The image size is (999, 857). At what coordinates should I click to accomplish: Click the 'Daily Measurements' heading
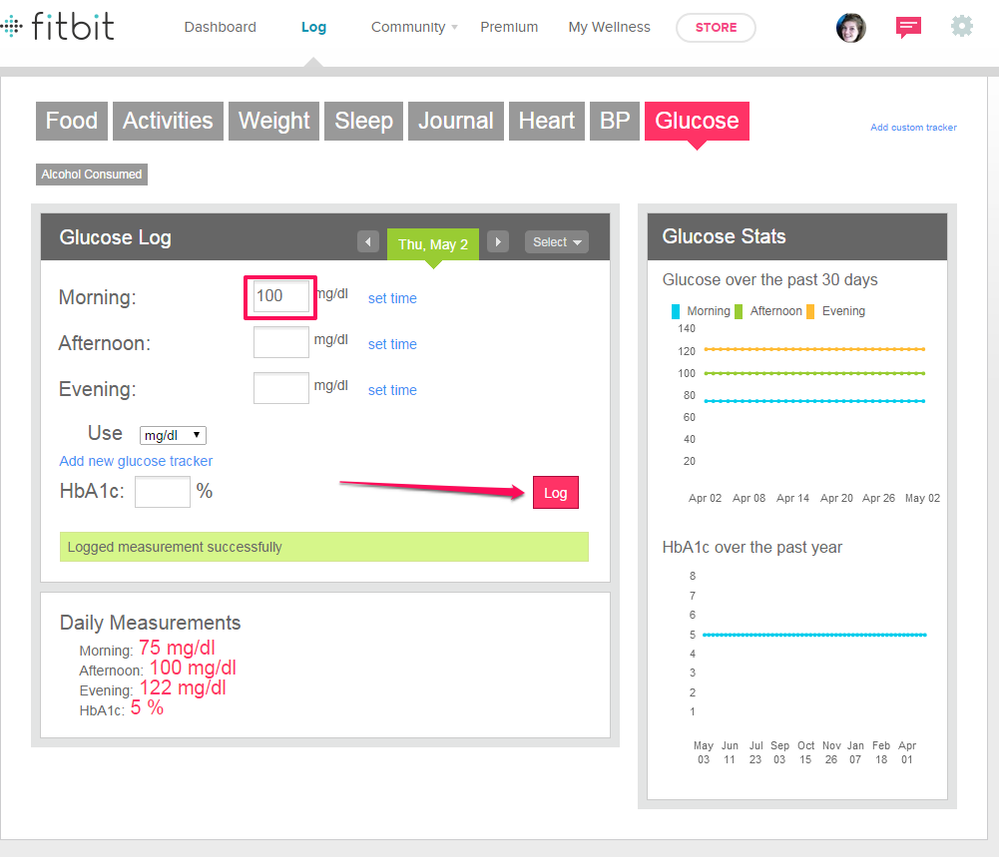pos(150,623)
